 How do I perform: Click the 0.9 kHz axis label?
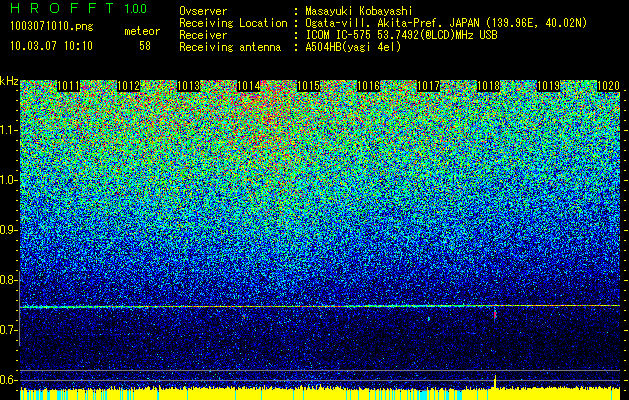click(x=9, y=230)
